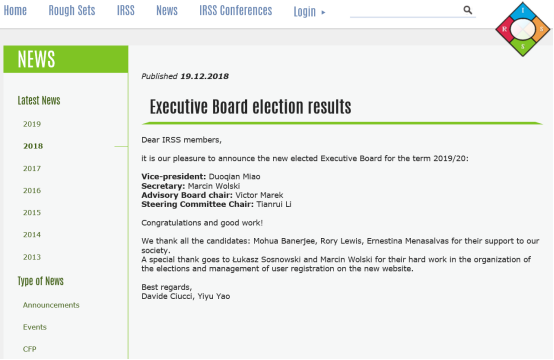
Task: Click into the search input field
Action: click(406, 11)
